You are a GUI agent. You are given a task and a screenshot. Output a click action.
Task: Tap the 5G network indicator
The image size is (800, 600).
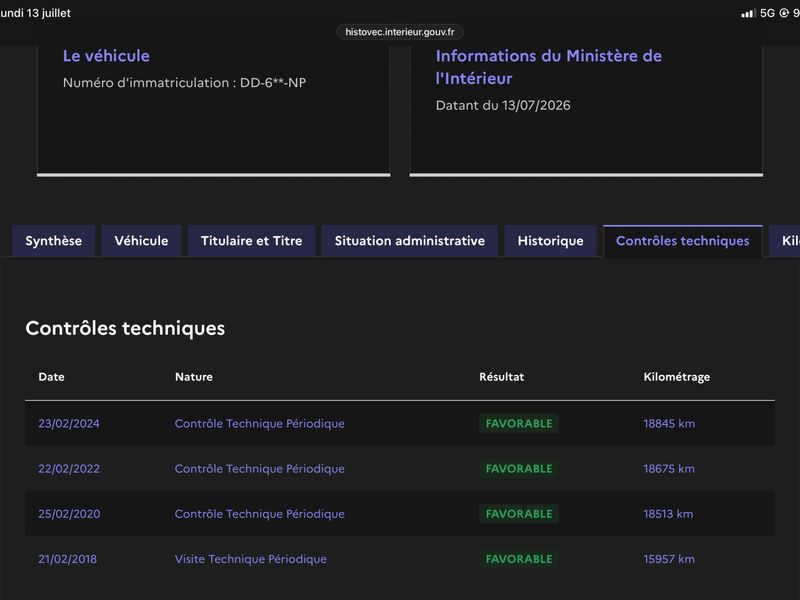tap(767, 13)
